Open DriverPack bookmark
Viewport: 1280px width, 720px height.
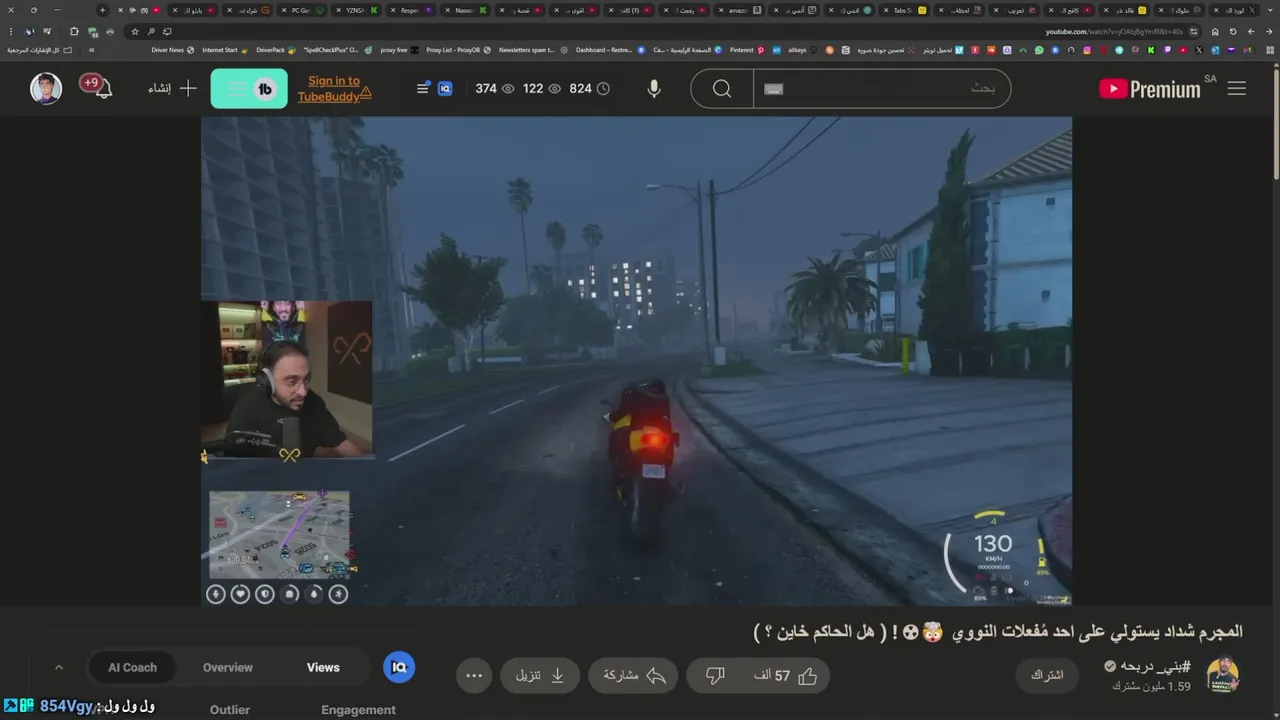tap(276, 50)
